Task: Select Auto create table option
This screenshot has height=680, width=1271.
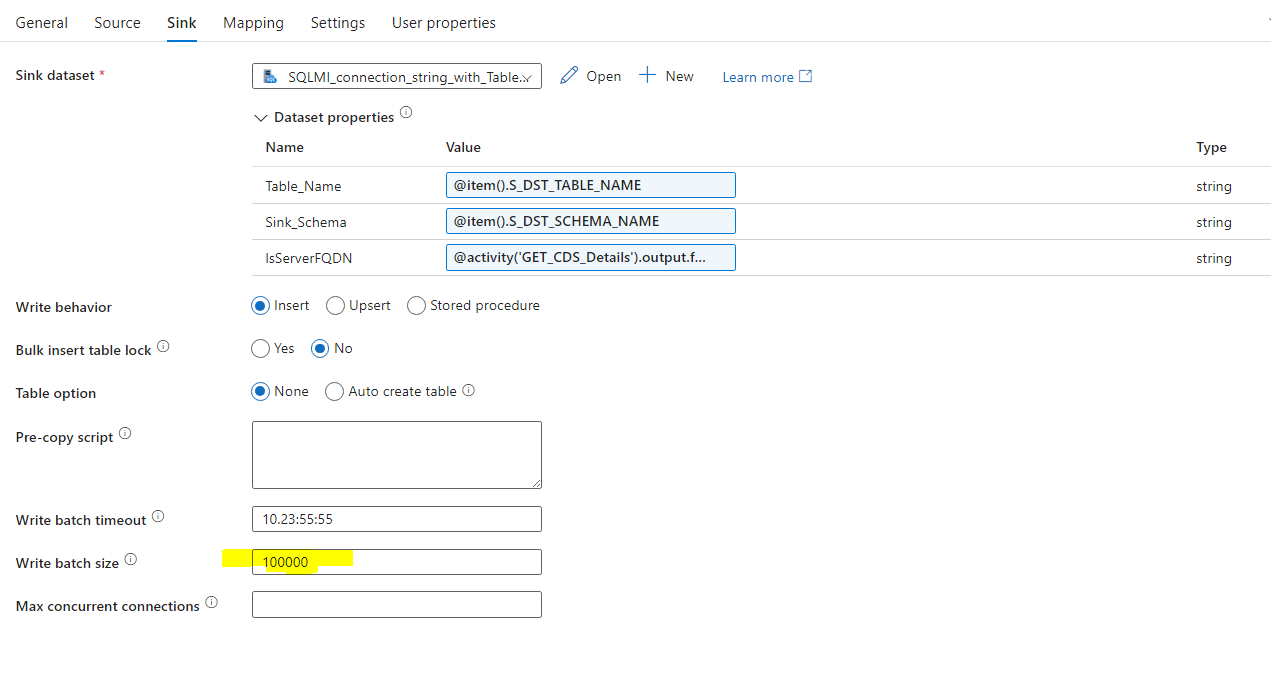Action: click(x=335, y=391)
